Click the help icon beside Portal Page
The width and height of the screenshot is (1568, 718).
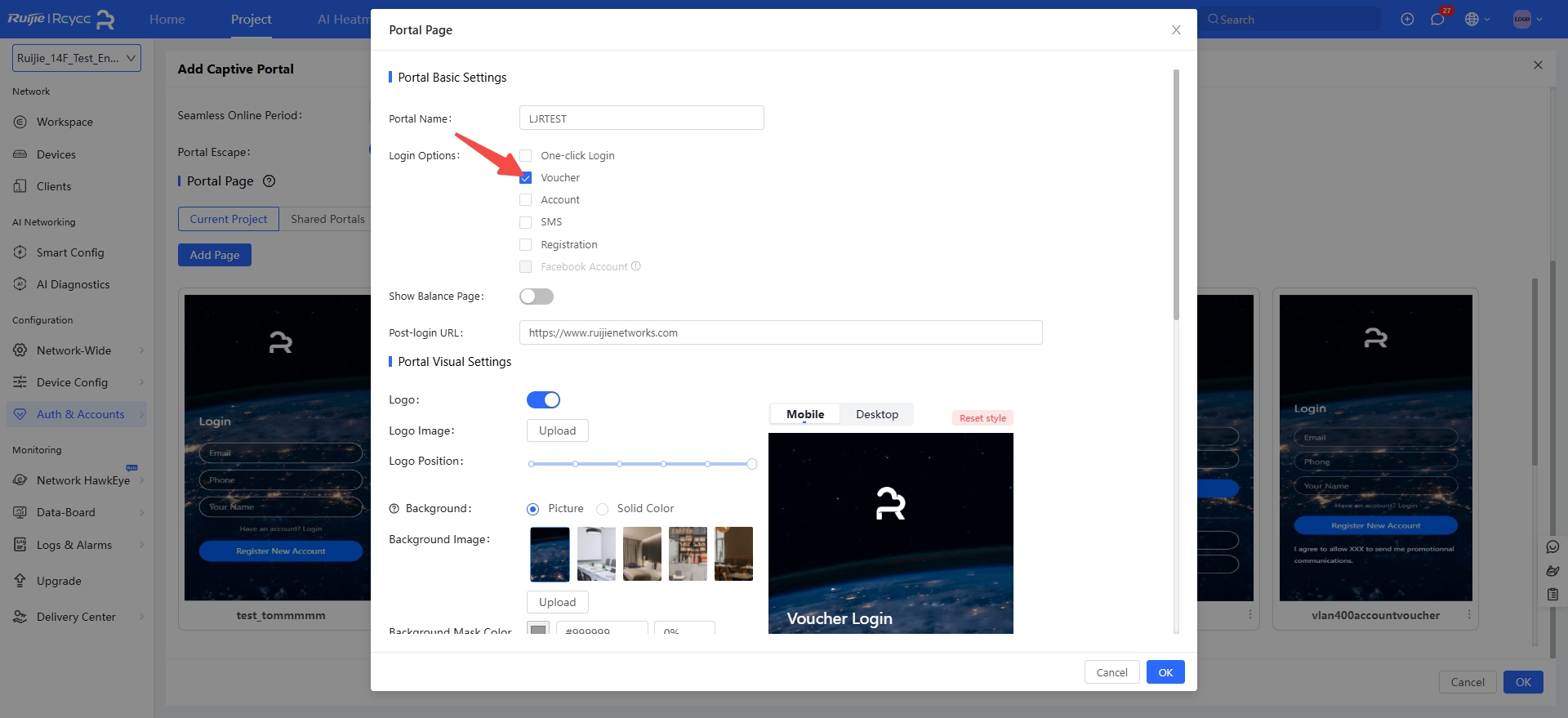click(269, 181)
